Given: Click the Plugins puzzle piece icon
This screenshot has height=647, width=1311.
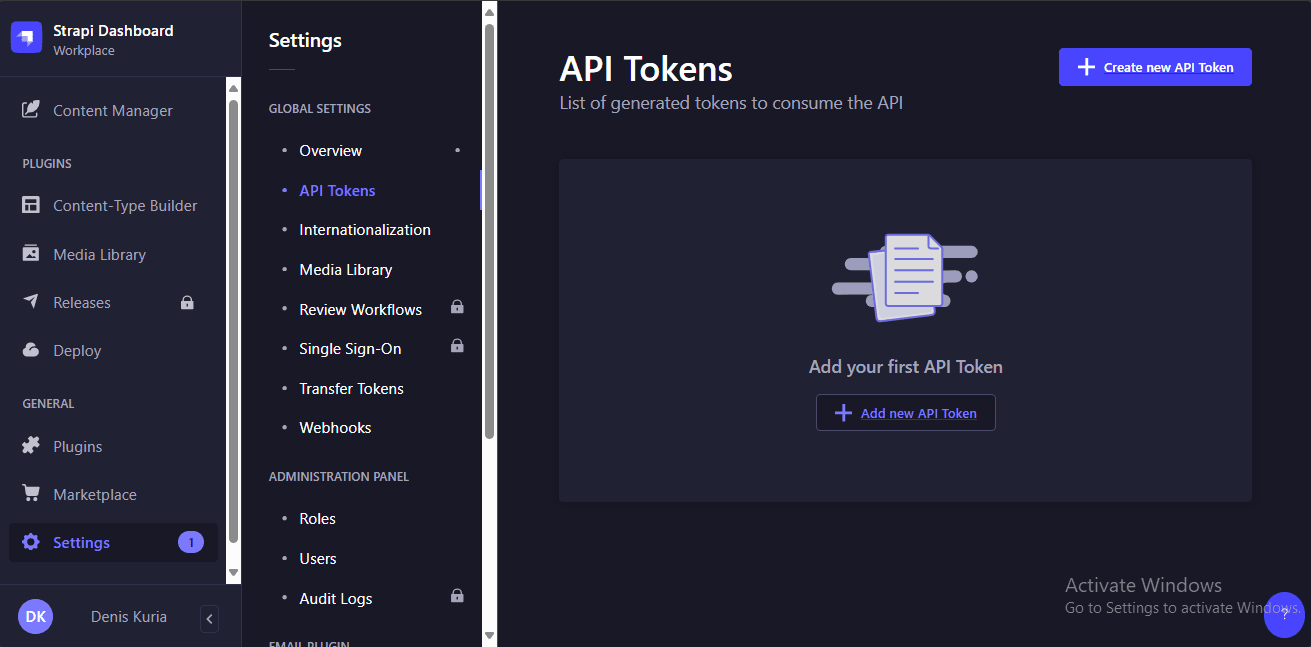Looking at the screenshot, I should pos(31,445).
